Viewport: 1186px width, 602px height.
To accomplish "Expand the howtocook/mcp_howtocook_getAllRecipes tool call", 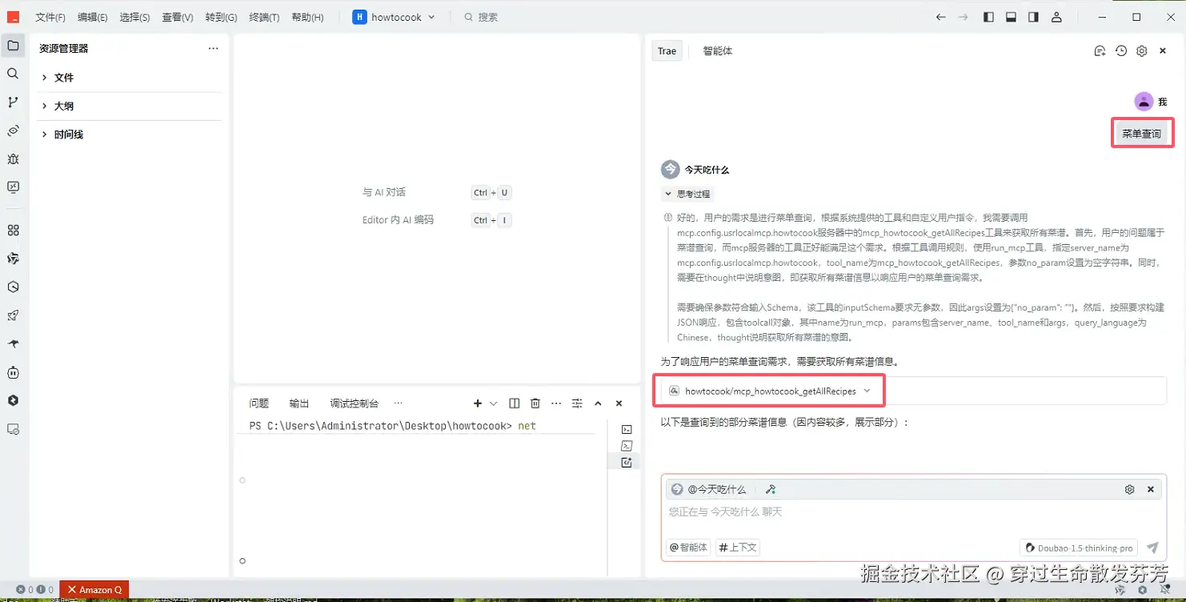I will pos(769,391).
